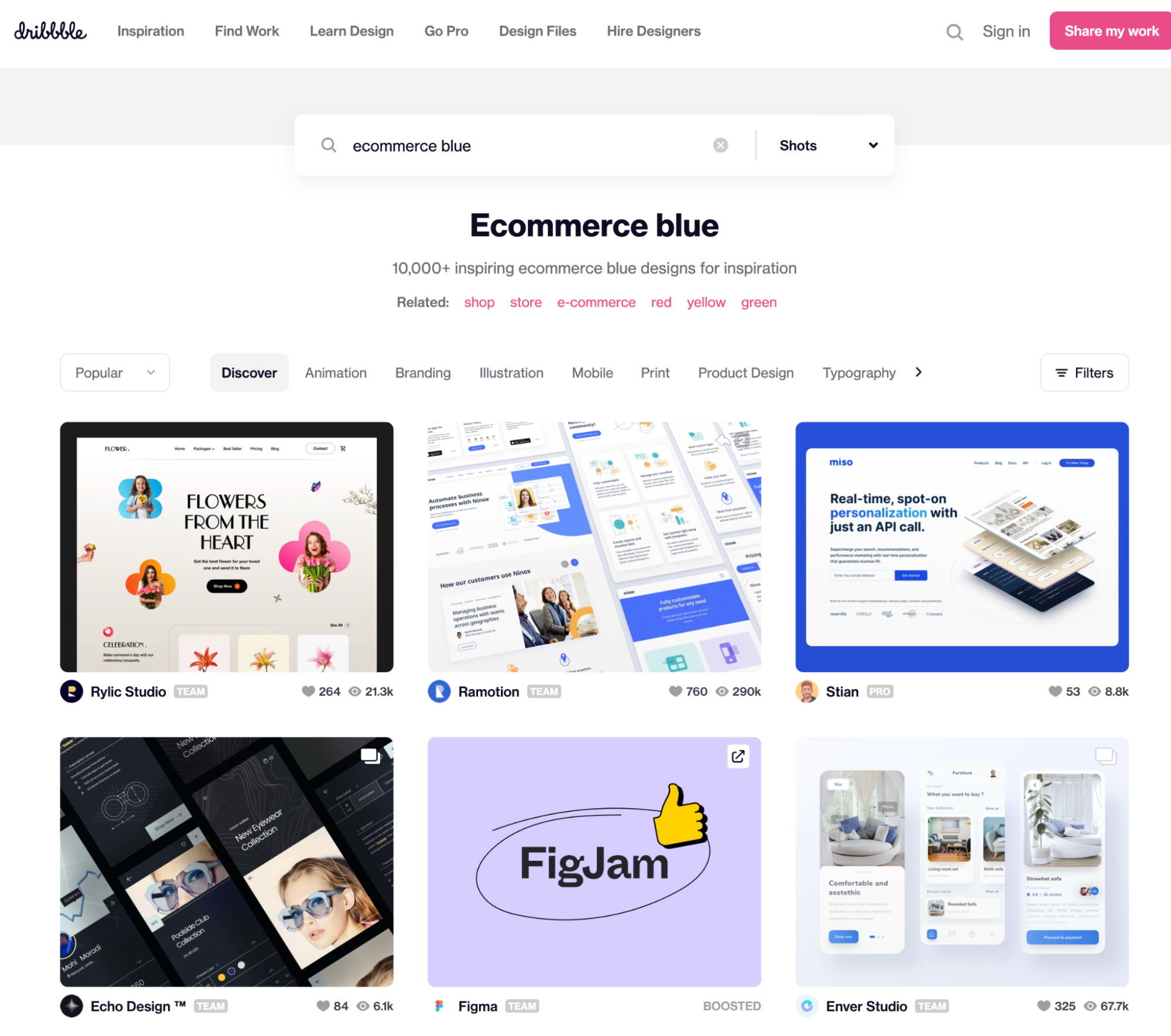The image size is (1171, 1036).
Task: Click the Dribbble logo icon
Action: pyautogui.click(x=51, y=30)
